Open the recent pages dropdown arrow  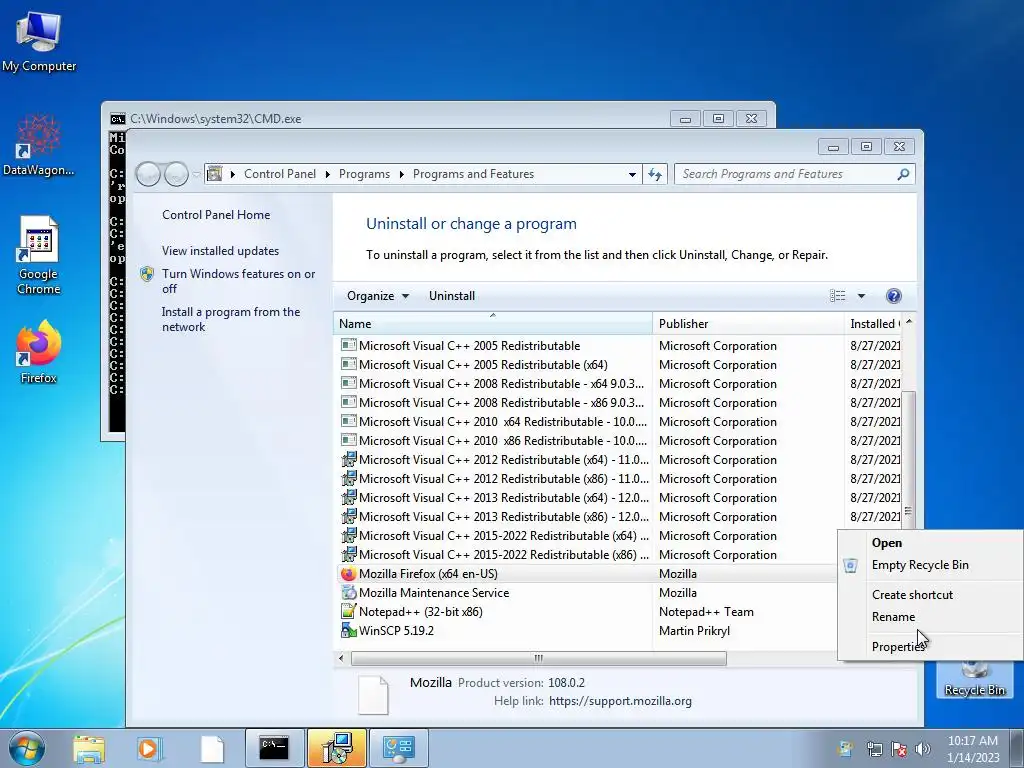[196, 174]
